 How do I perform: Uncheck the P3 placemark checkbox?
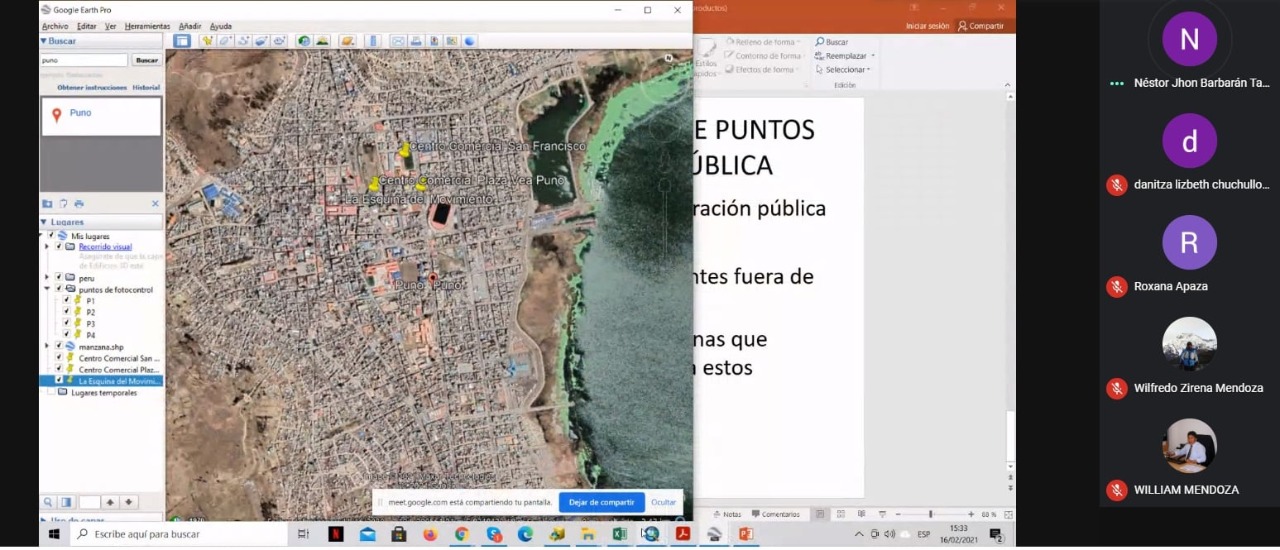click(67, 323)
